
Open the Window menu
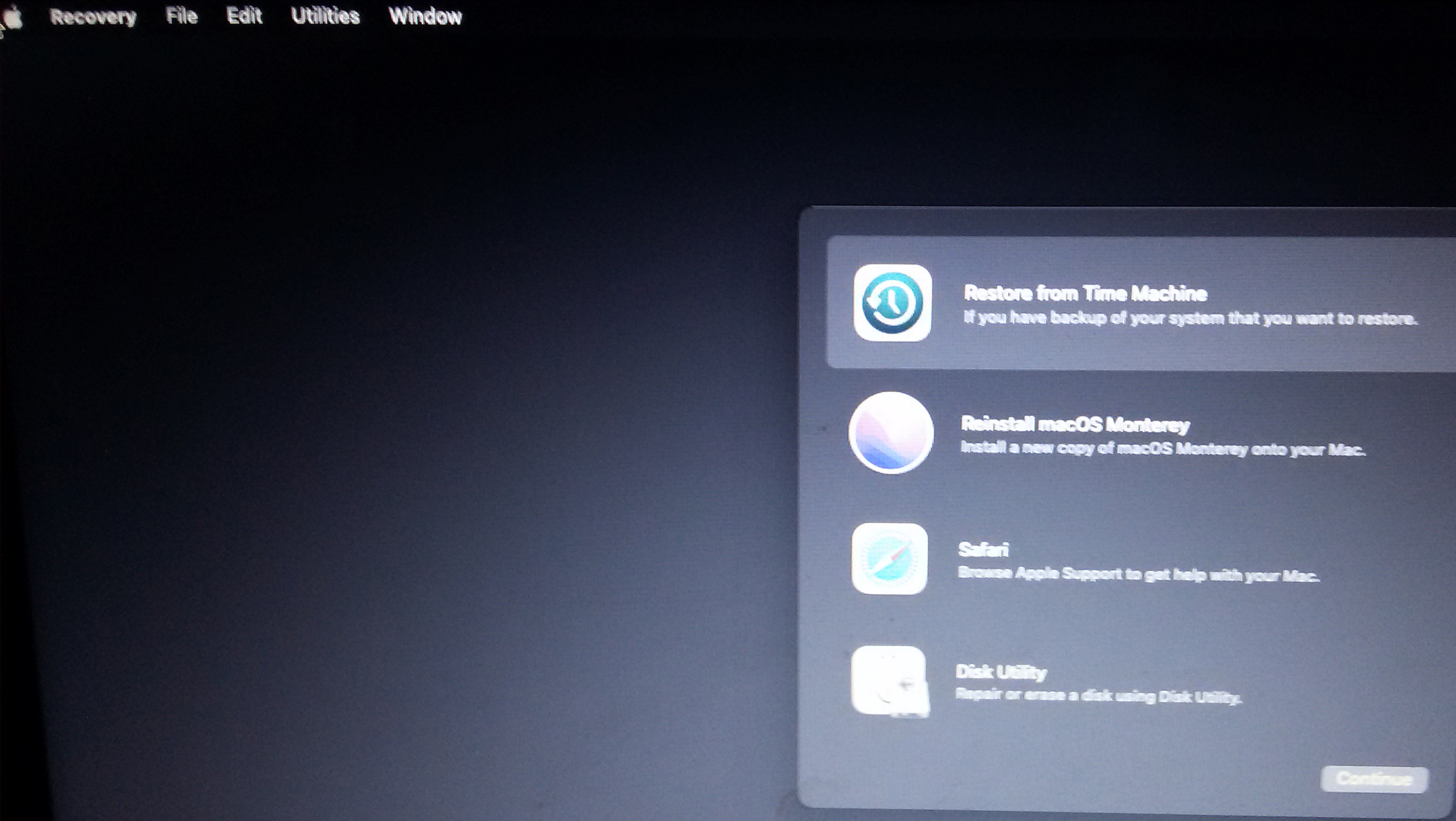click(x=425, y=16)
